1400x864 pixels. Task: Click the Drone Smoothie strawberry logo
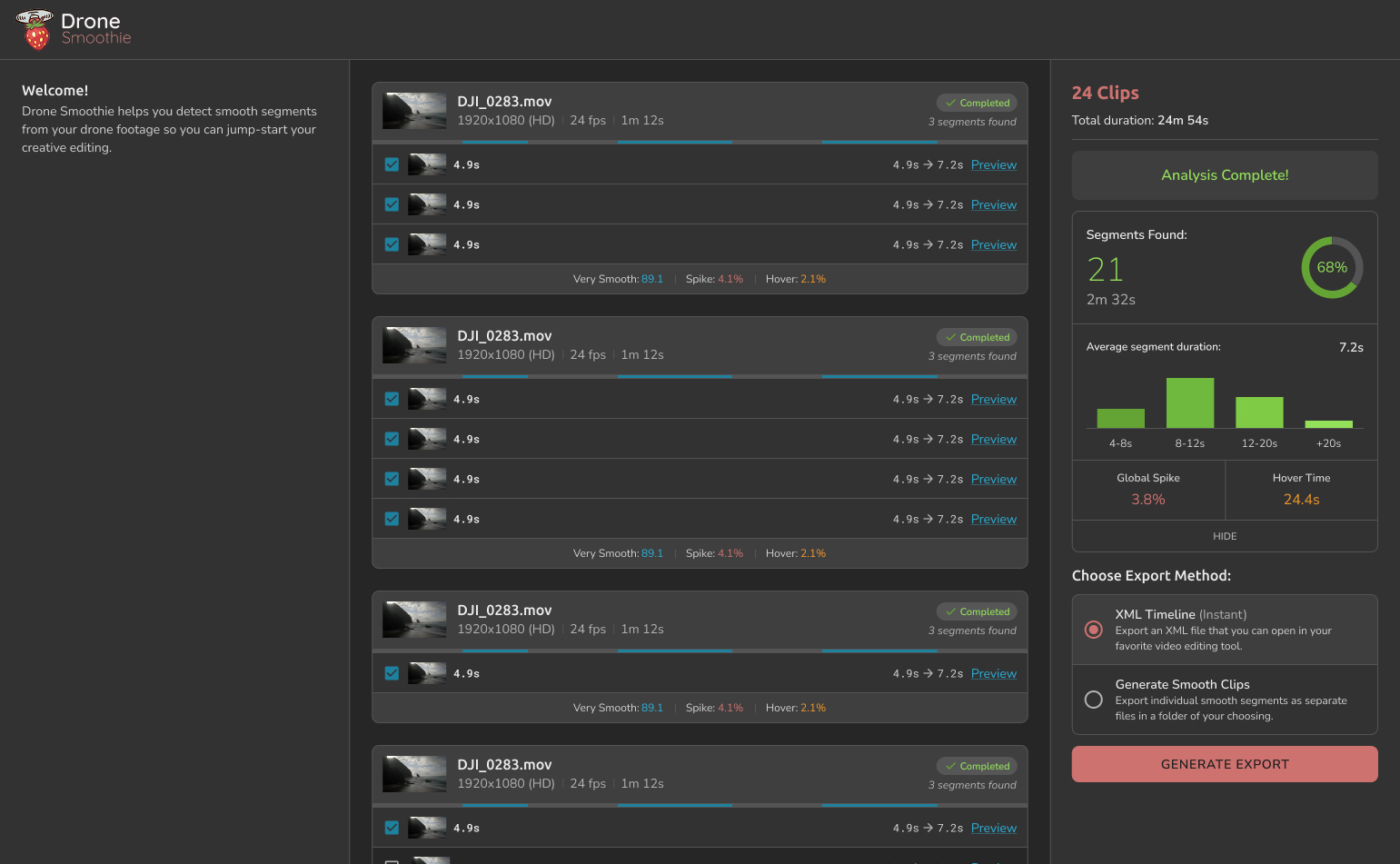coord(35,30)
